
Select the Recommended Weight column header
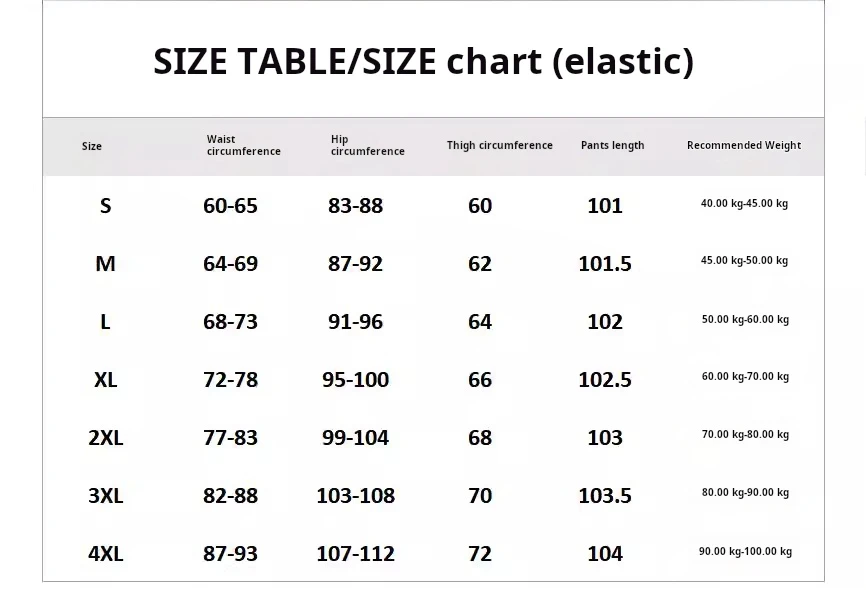click(x=743, y=146)
